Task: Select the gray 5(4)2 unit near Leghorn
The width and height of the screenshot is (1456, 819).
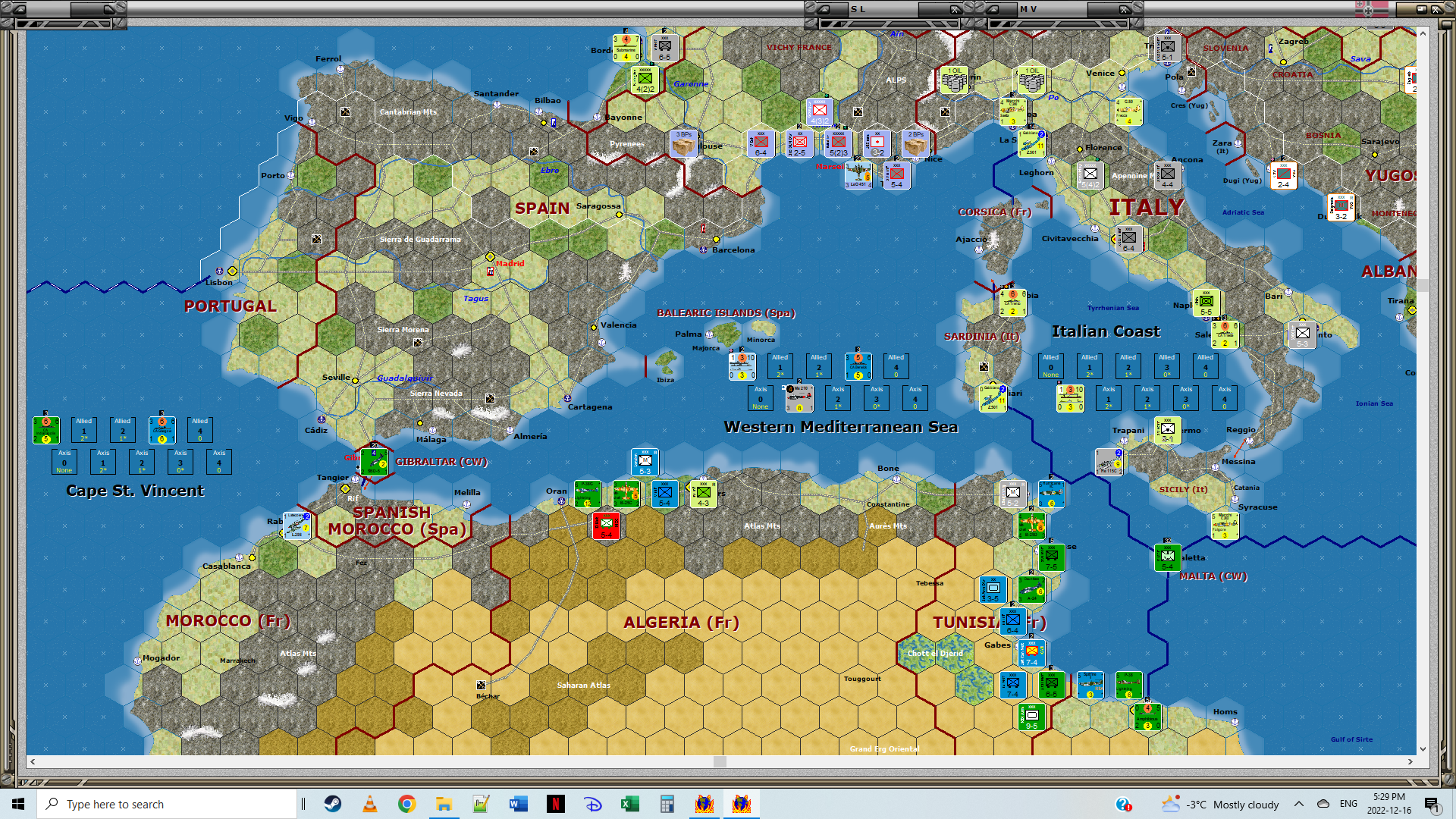Action: click(1090, 175)
